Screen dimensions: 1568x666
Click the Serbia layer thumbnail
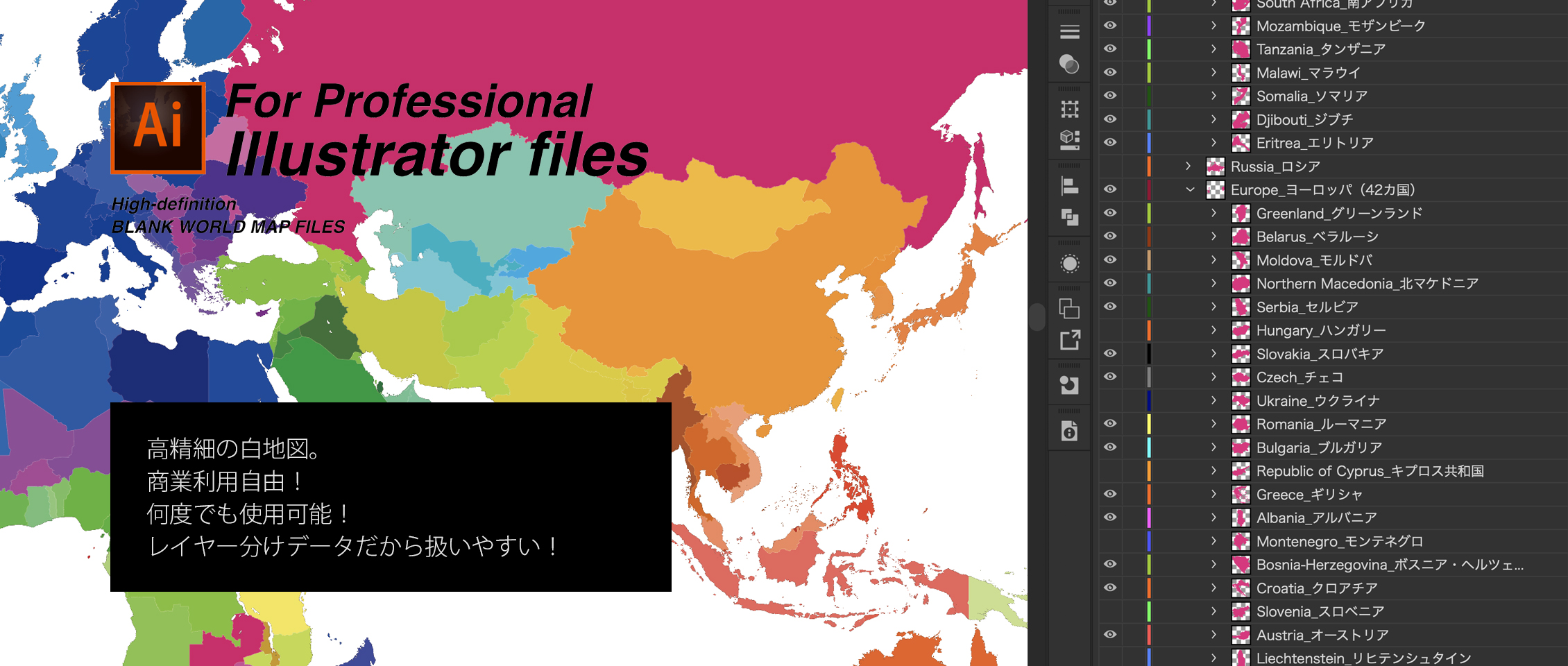(x=1241, y=307)
